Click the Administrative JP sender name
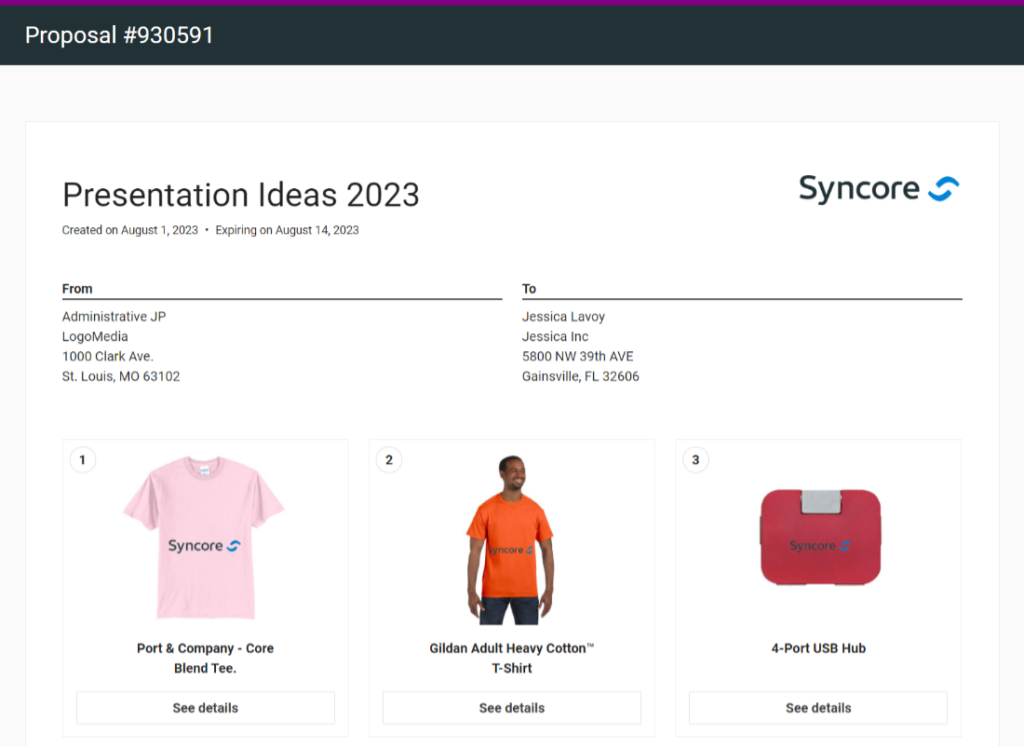Image resolution: width=1024 pixels, height=748 pixels. tap(114, 317)
